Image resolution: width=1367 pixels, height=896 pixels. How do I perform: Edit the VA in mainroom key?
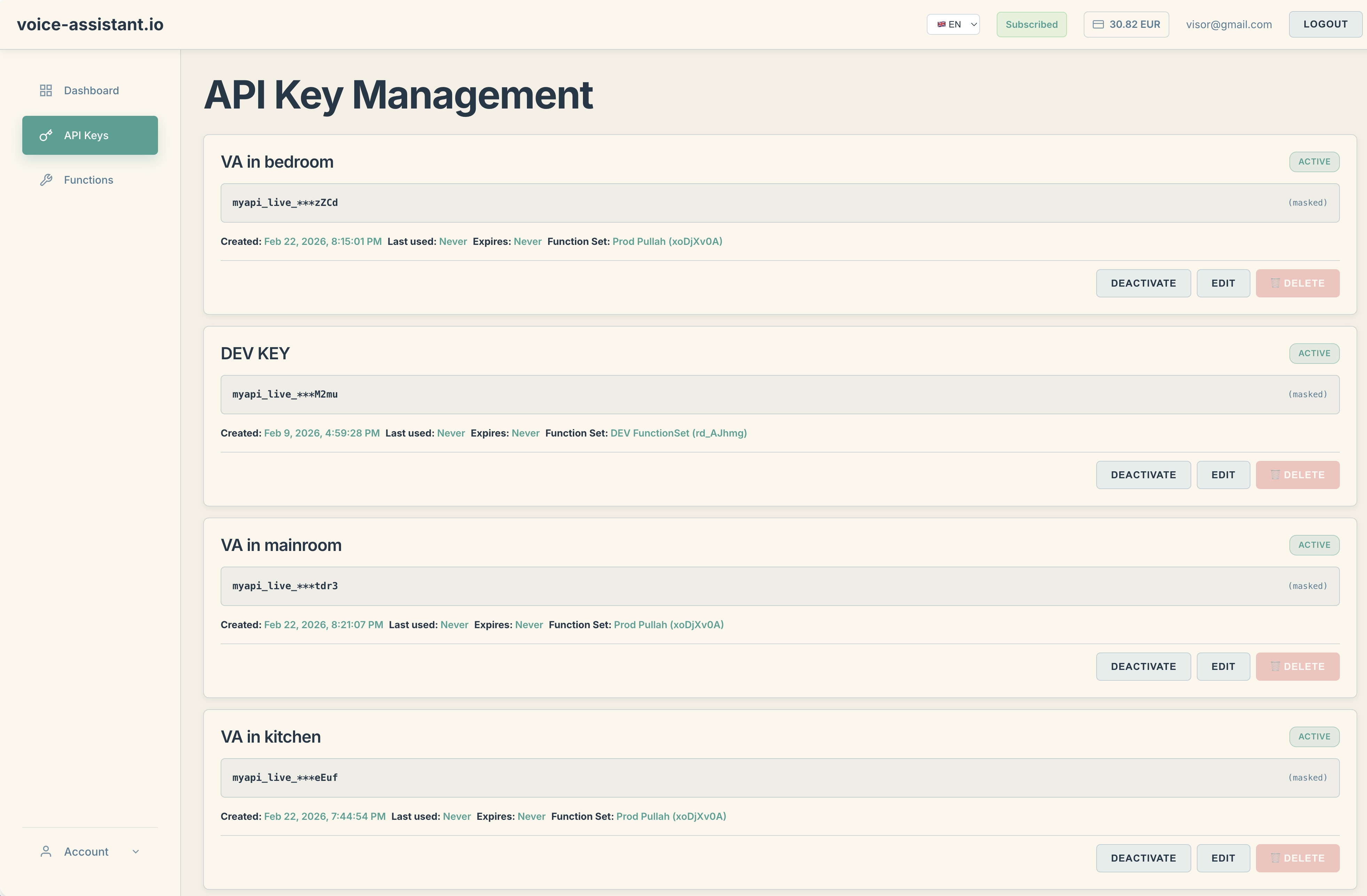(1223, 666)
